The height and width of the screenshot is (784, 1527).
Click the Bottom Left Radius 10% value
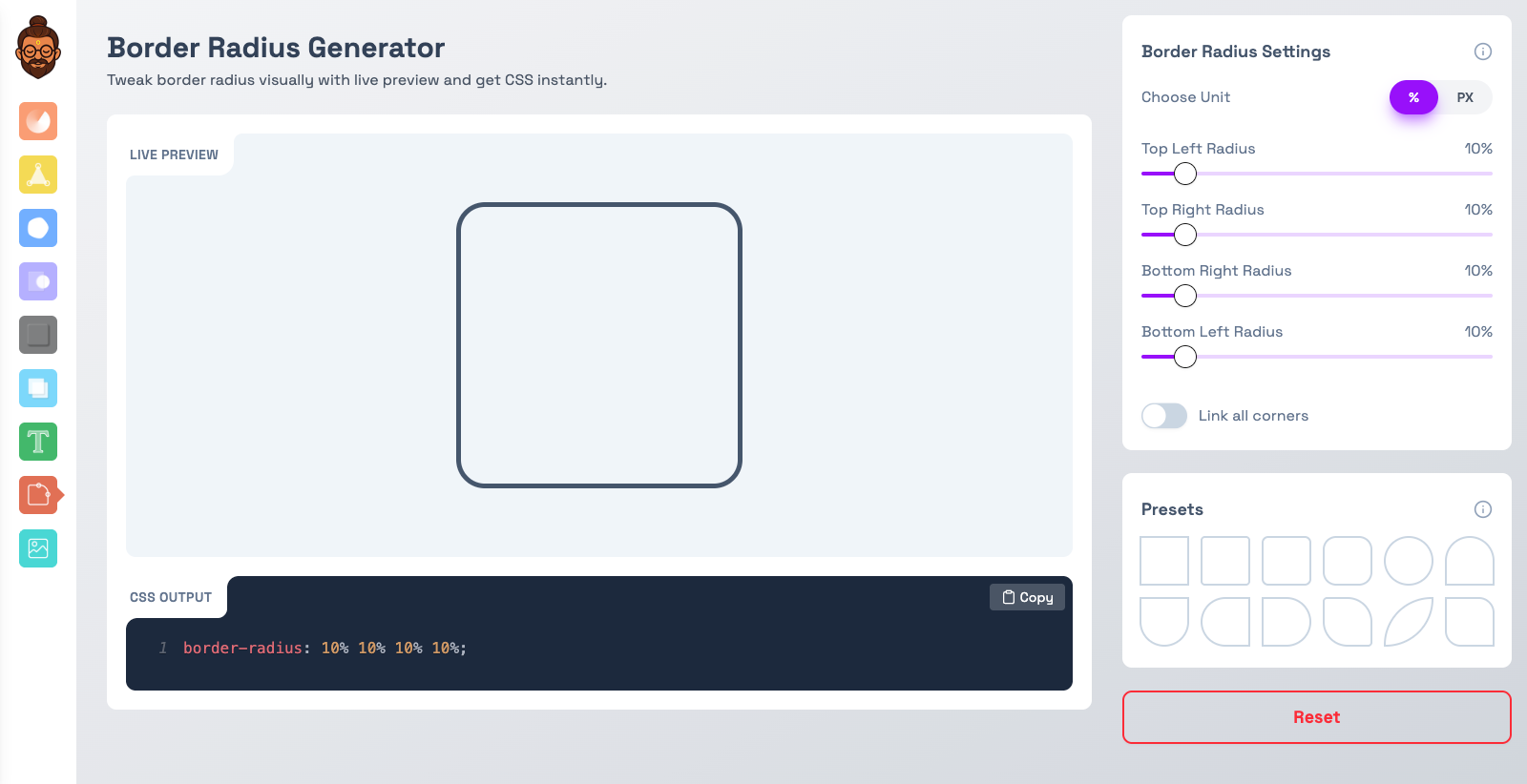tap(1478, 332)
